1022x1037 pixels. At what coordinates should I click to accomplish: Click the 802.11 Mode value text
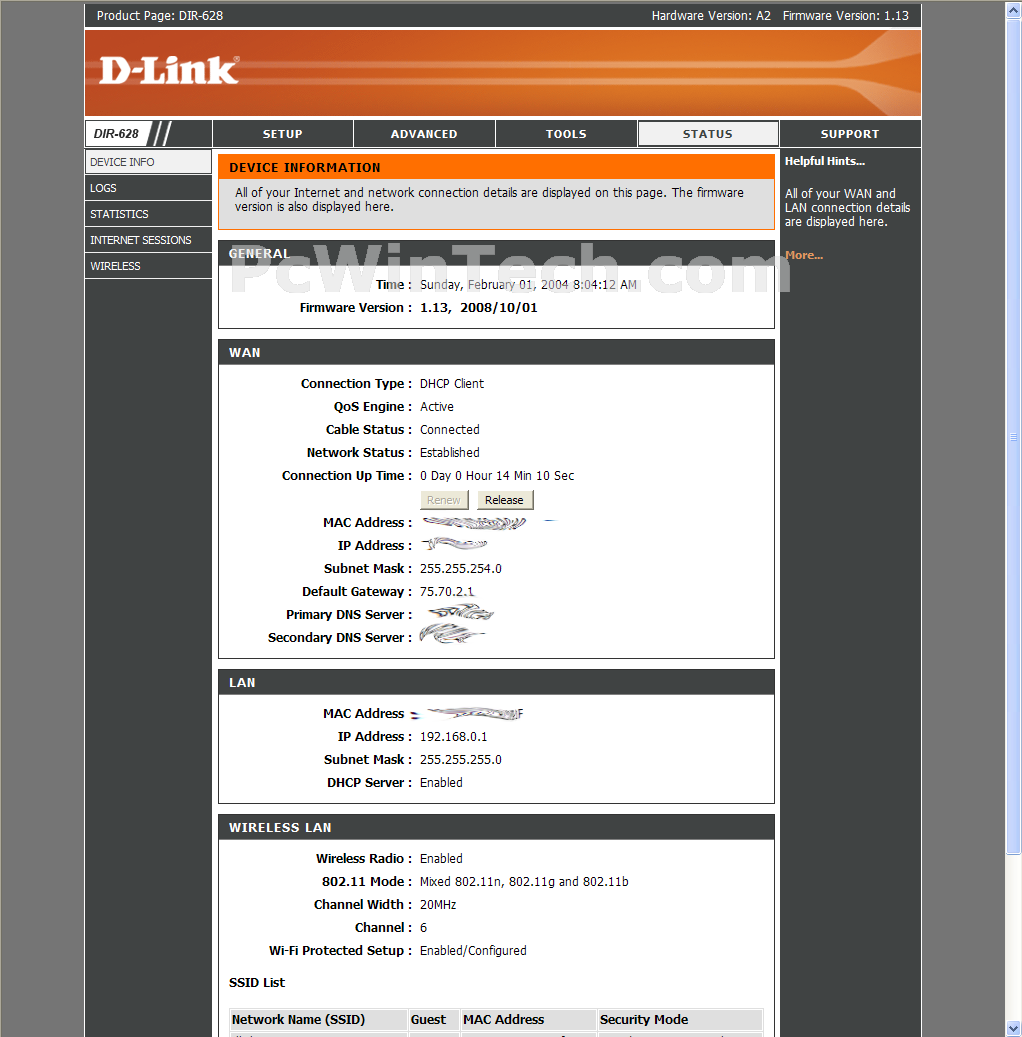pyautogui.click(x=524, y=882)
